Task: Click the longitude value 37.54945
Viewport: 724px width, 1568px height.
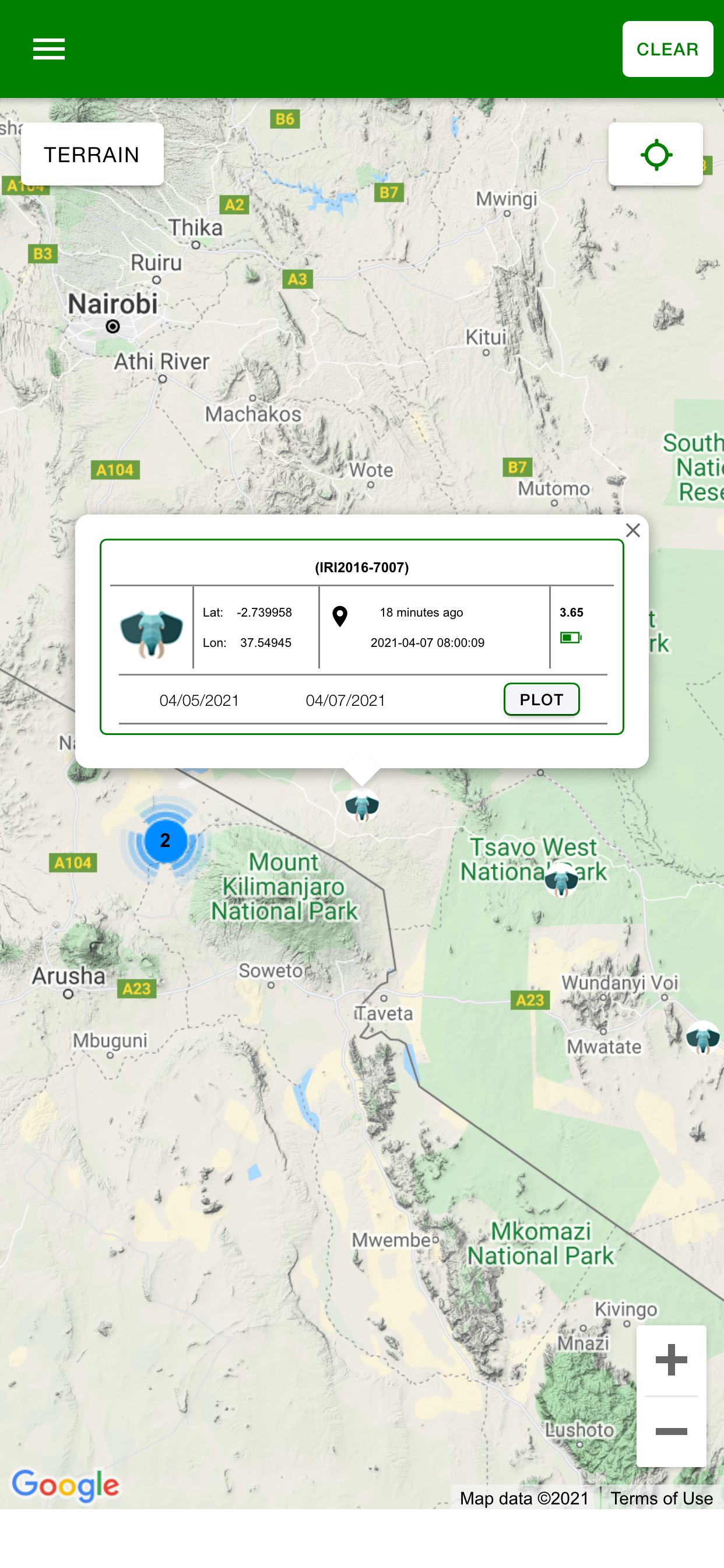Action: (266, 643)
